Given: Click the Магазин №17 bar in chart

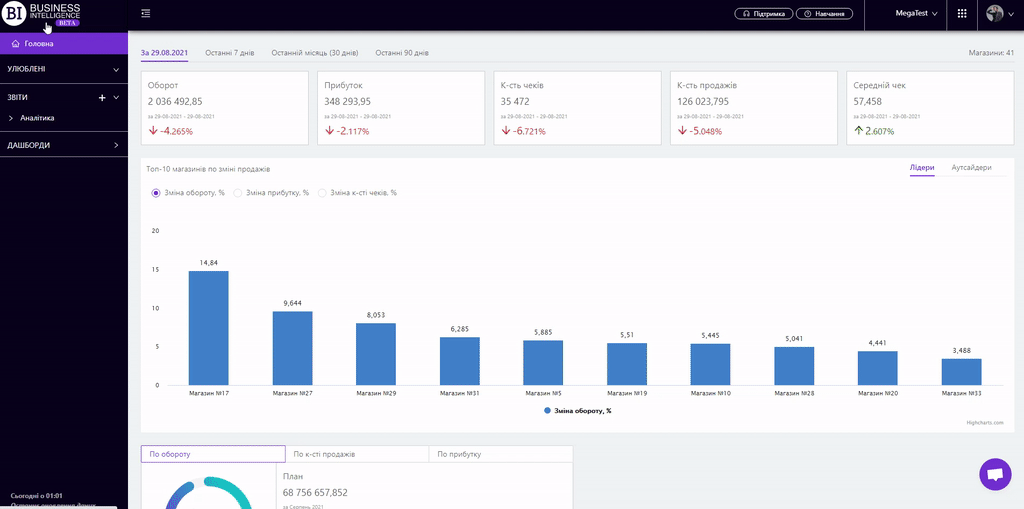Looking at the screenshot, I should click(x=208, y=327).
